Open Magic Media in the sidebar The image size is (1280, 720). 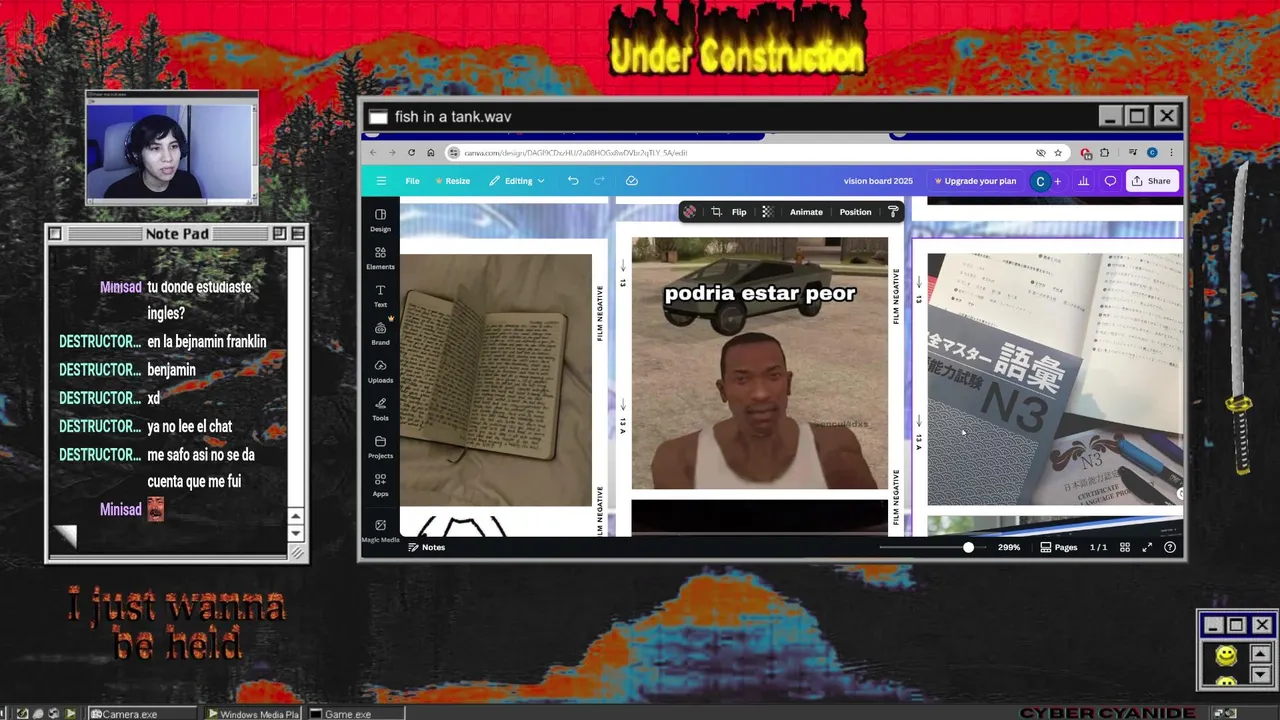tap(380, 530)
